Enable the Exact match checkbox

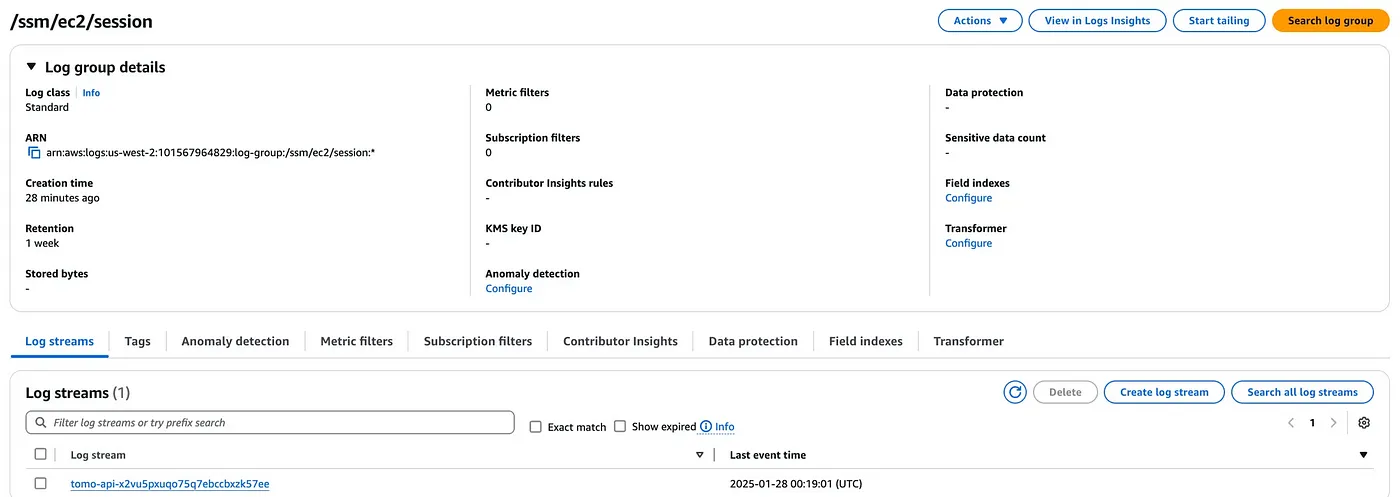click(x=536, y=427)
